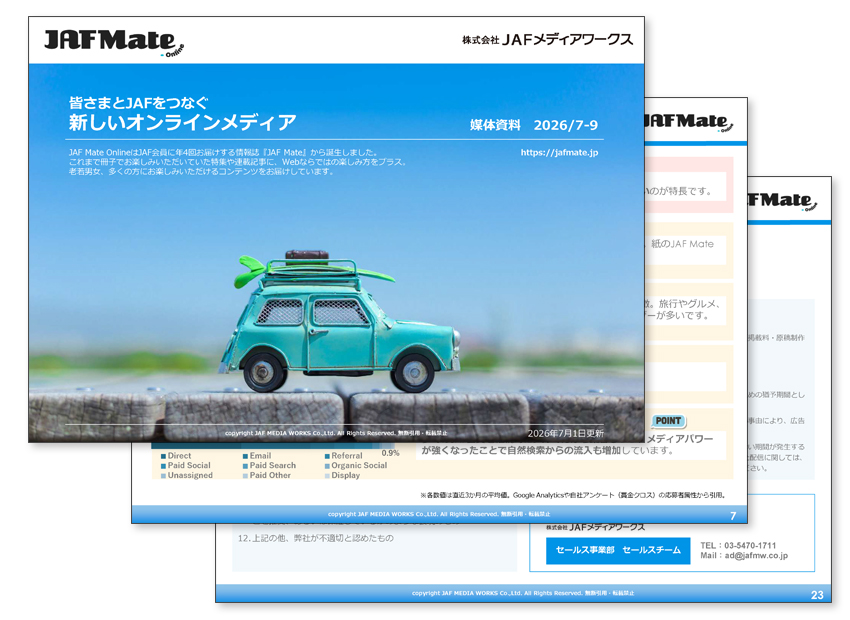Click item 12 上記の他、弊社が不適切と認めたもの
850x620 pixels.
(x=315, y=538)
